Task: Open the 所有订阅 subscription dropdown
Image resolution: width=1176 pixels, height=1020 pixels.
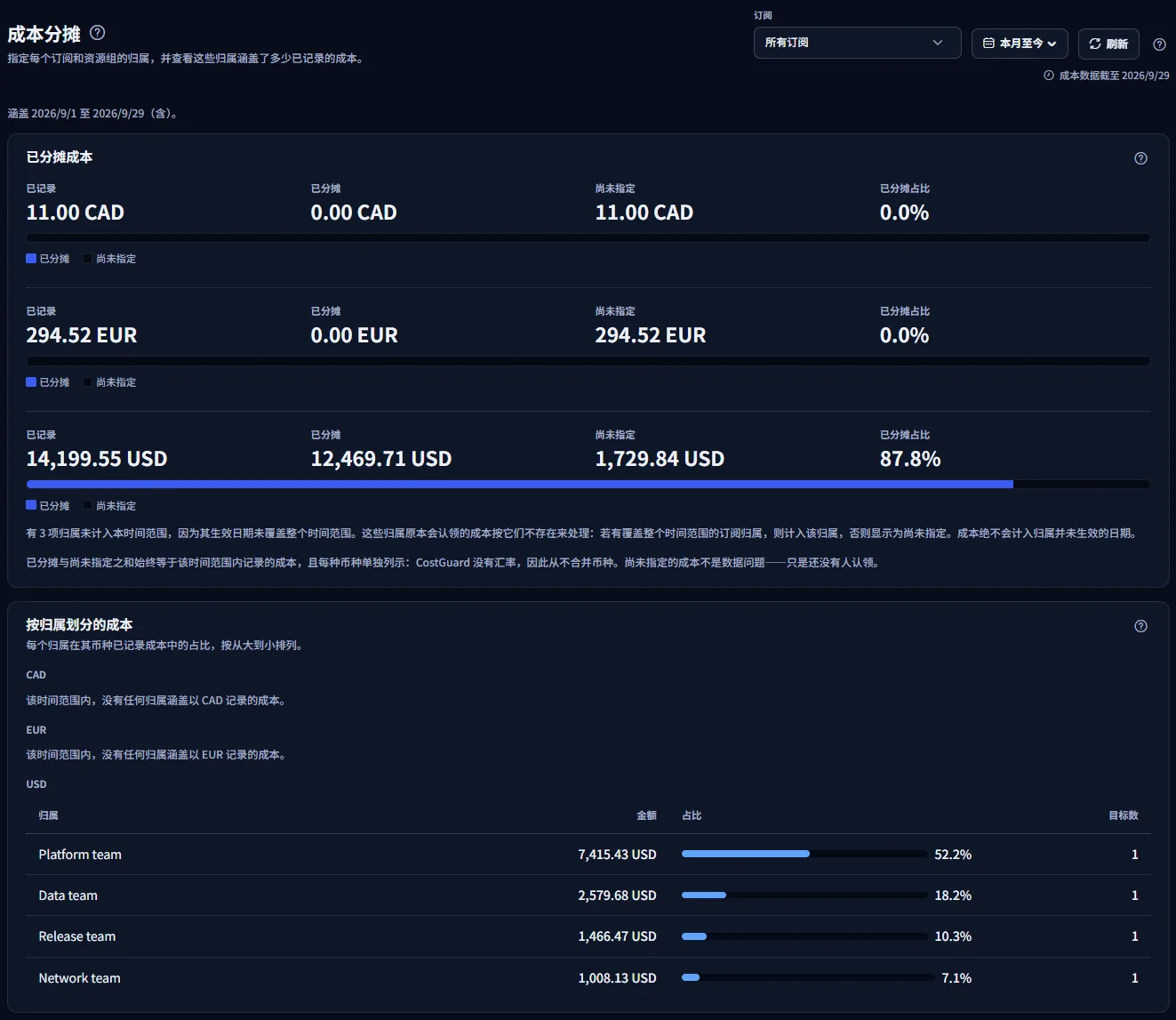Action: point(857,43)
